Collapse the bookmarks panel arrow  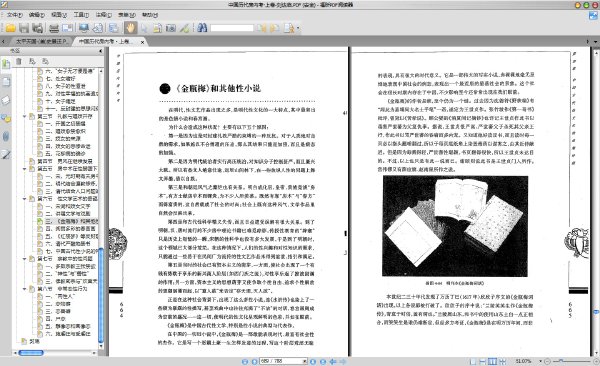(101, 51)
